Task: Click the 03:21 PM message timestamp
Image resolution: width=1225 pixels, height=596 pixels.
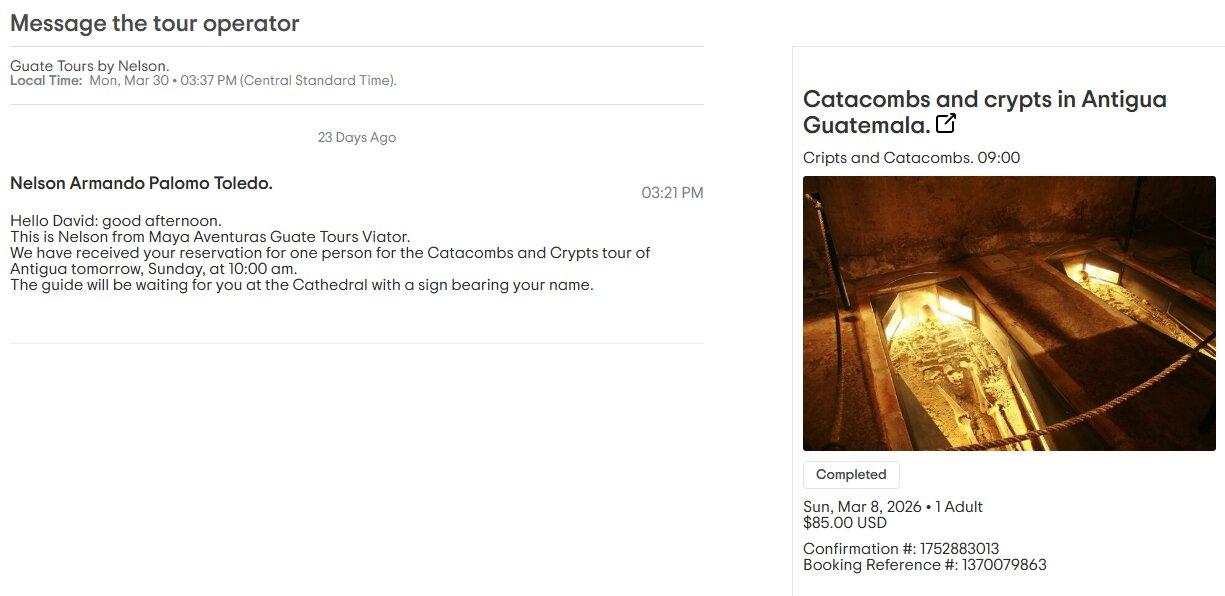Action: pyautogui.click(x=672, y=193)
